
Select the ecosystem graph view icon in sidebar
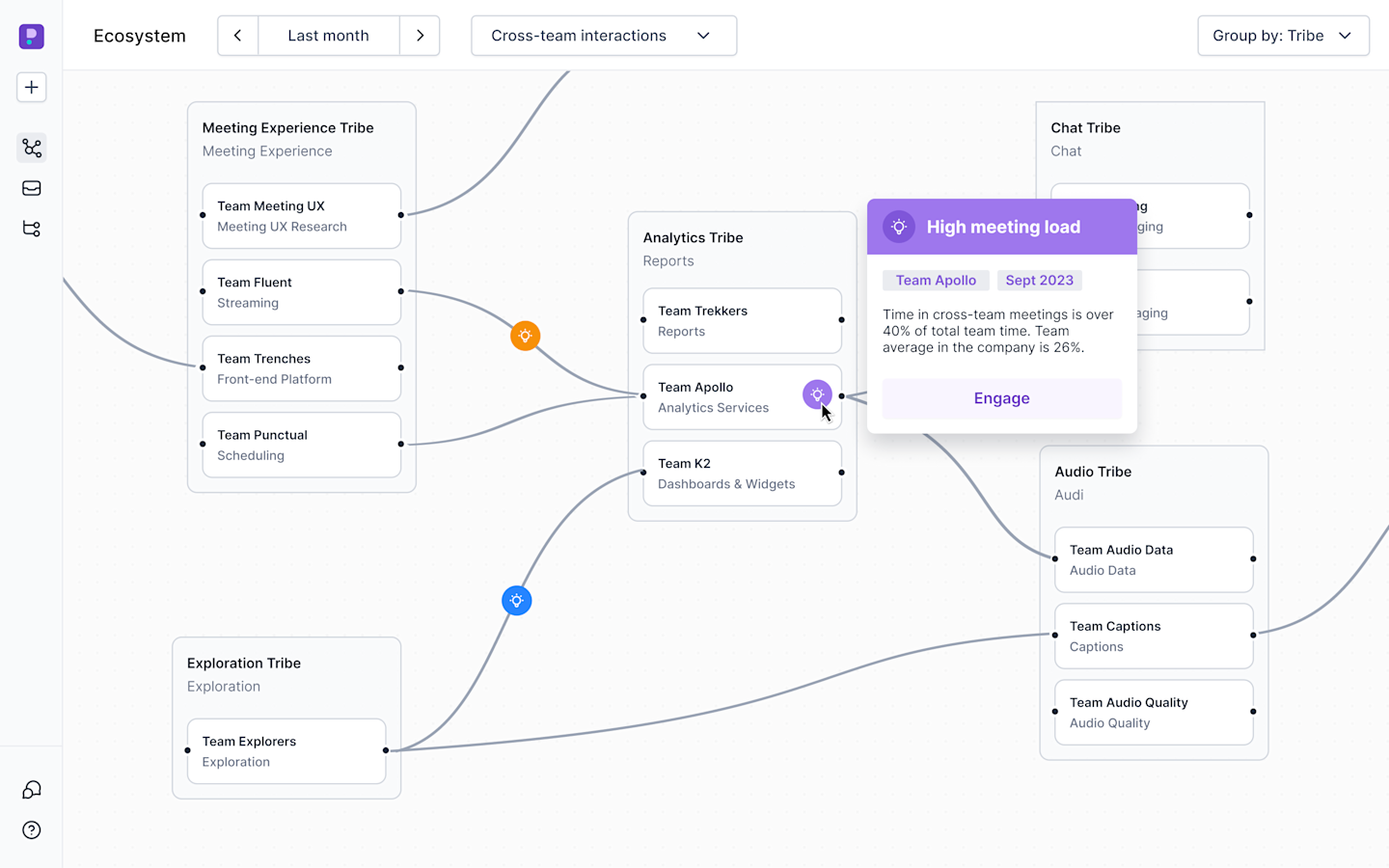(x=31, y=148)
